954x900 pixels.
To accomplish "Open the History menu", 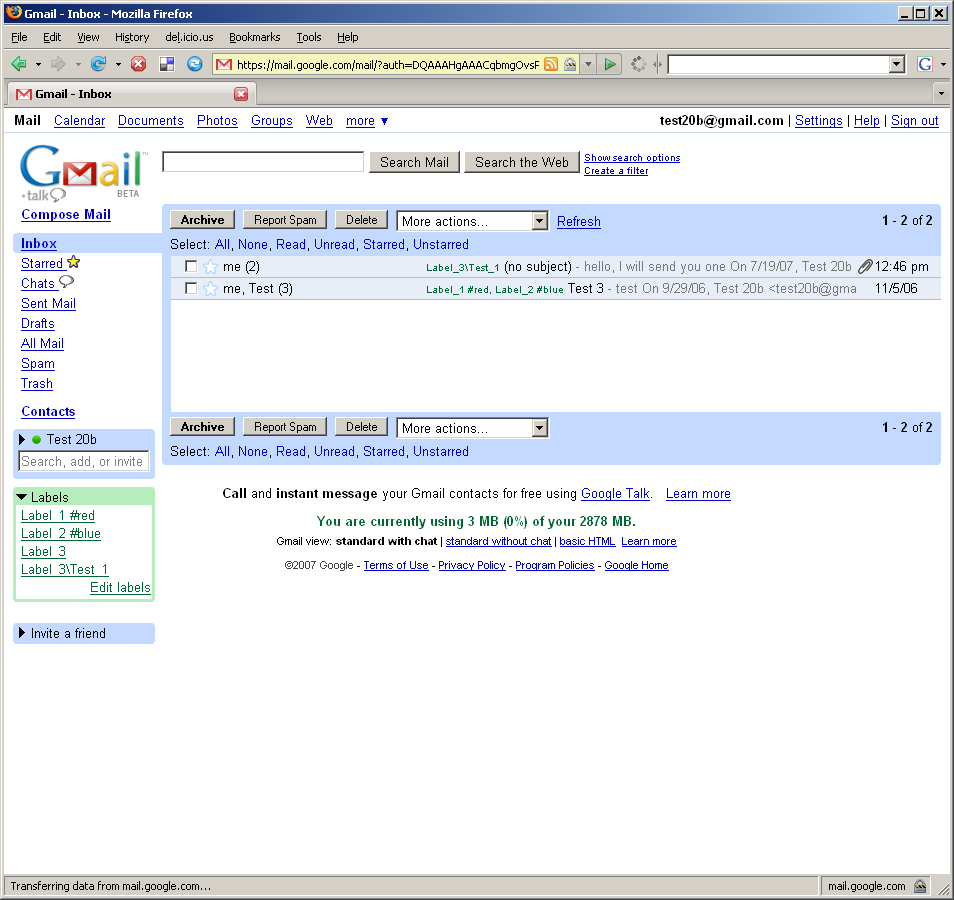I will click(132, 37).
